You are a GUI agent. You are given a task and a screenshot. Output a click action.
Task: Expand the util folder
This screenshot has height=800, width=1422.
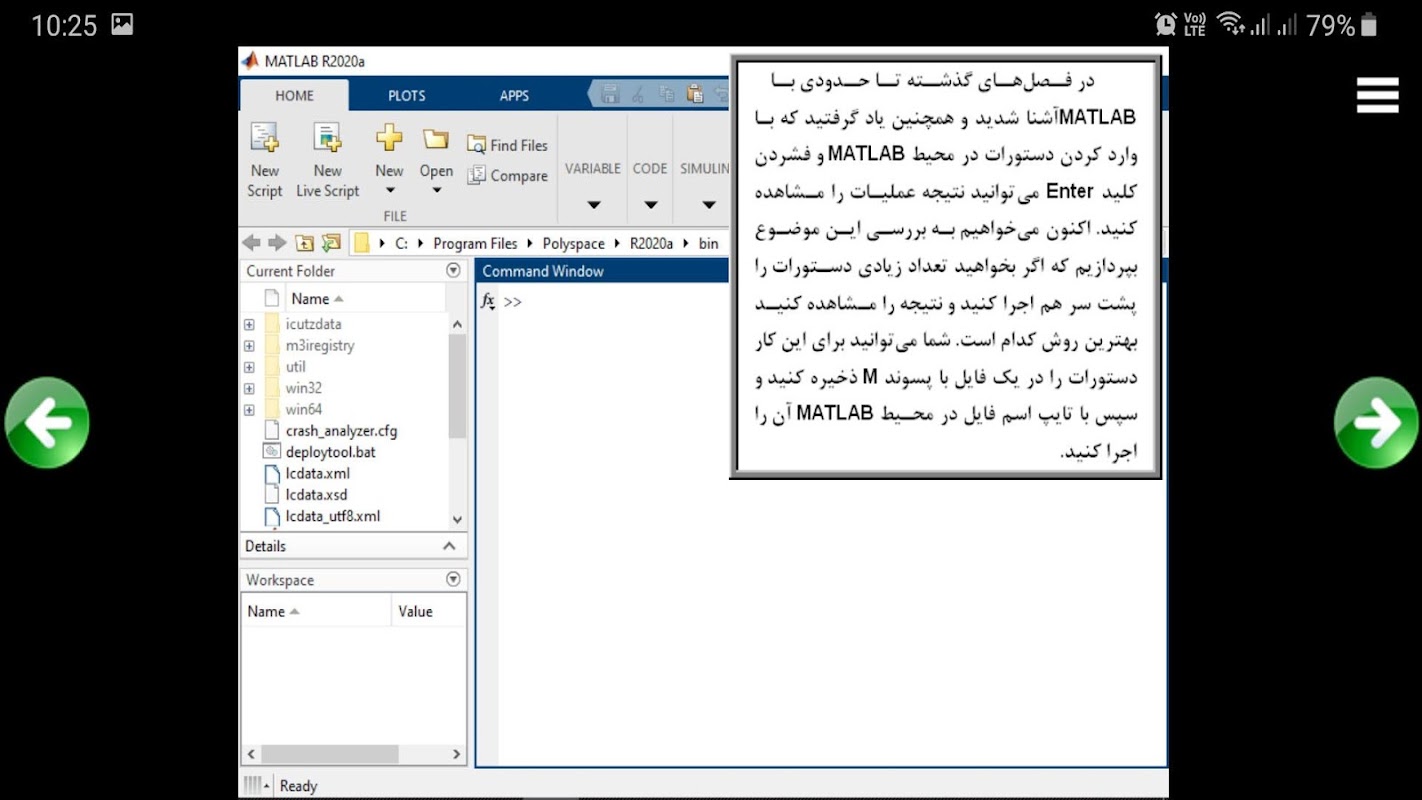[249, 367]
